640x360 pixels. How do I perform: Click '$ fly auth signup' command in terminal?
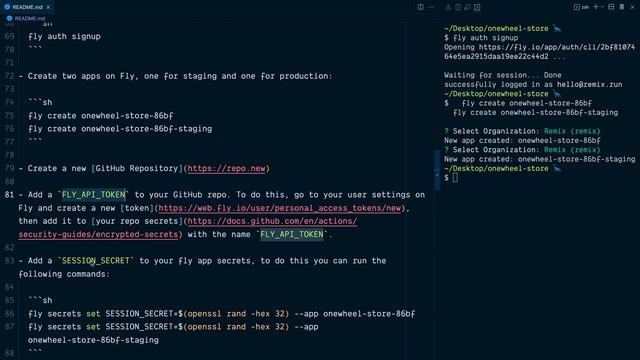[481, 38]
